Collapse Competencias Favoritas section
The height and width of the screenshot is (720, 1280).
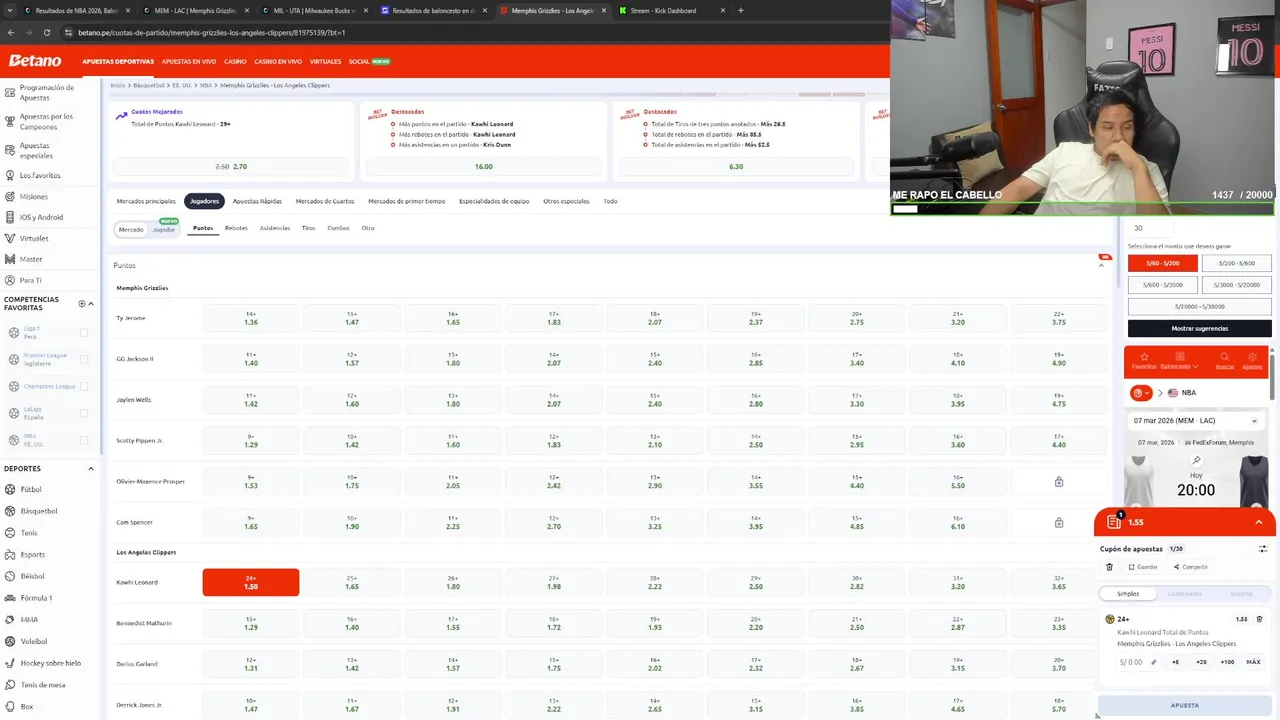point(91,303)
